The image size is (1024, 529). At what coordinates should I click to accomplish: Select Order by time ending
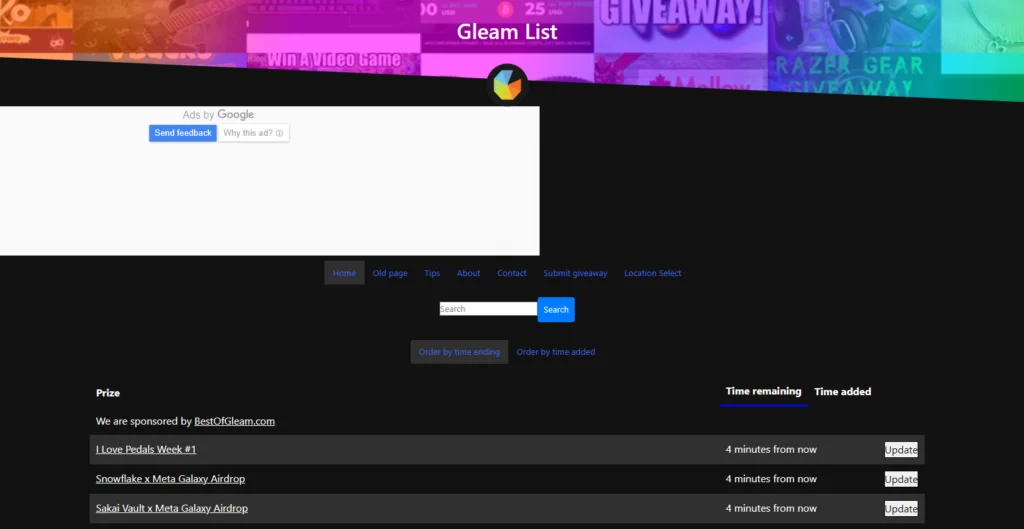point(459,352)
